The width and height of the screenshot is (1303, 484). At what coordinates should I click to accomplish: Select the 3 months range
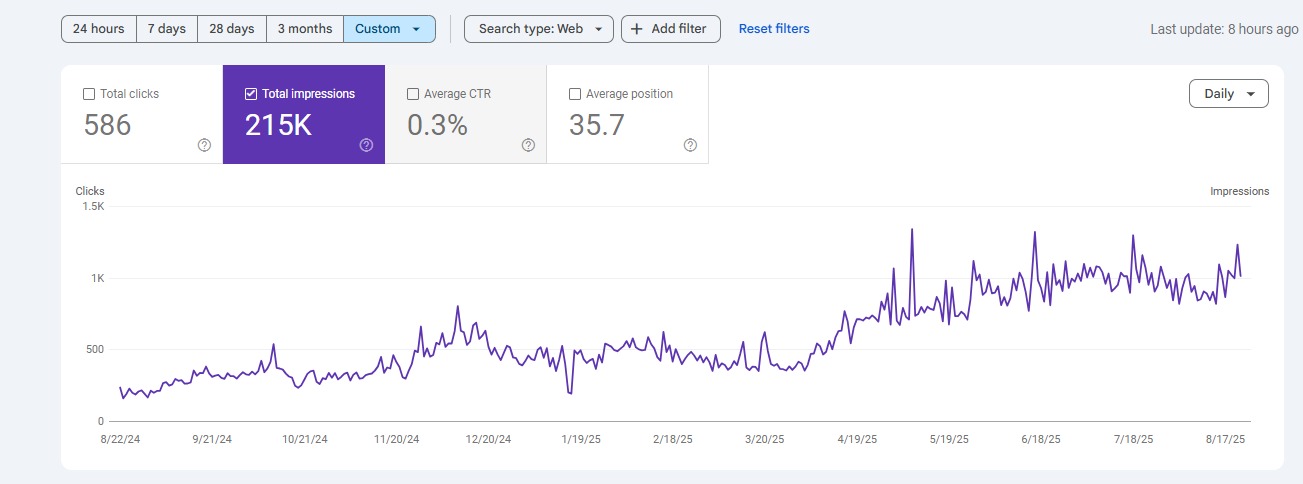pyautogui.click(x=304, y=29)
